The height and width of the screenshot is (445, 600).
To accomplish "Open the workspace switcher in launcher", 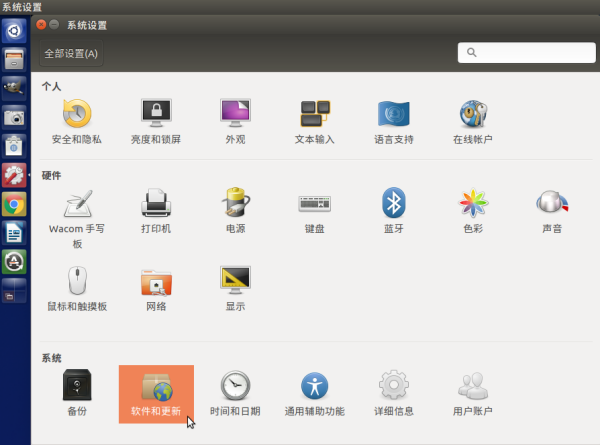I will pos(14,291).
